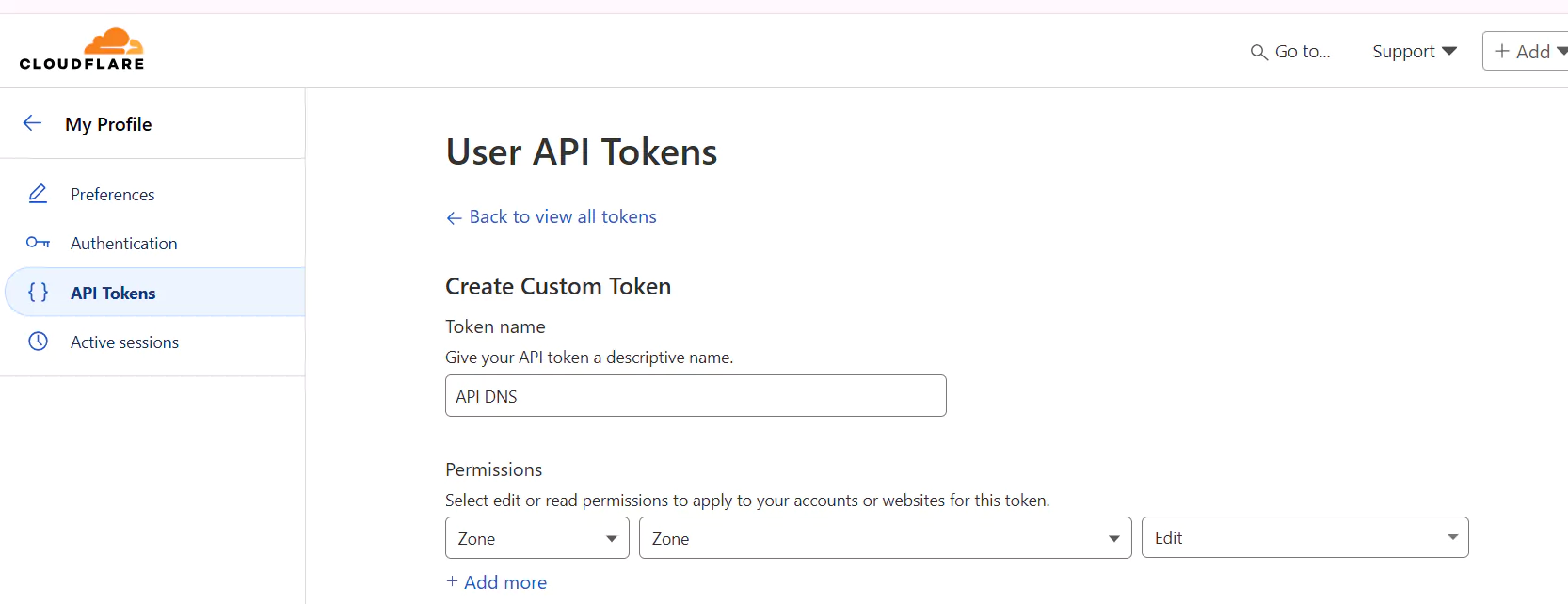1568x604 pixels.
Task: Open the Support dropdown menu
Action: pos(1414,52)
